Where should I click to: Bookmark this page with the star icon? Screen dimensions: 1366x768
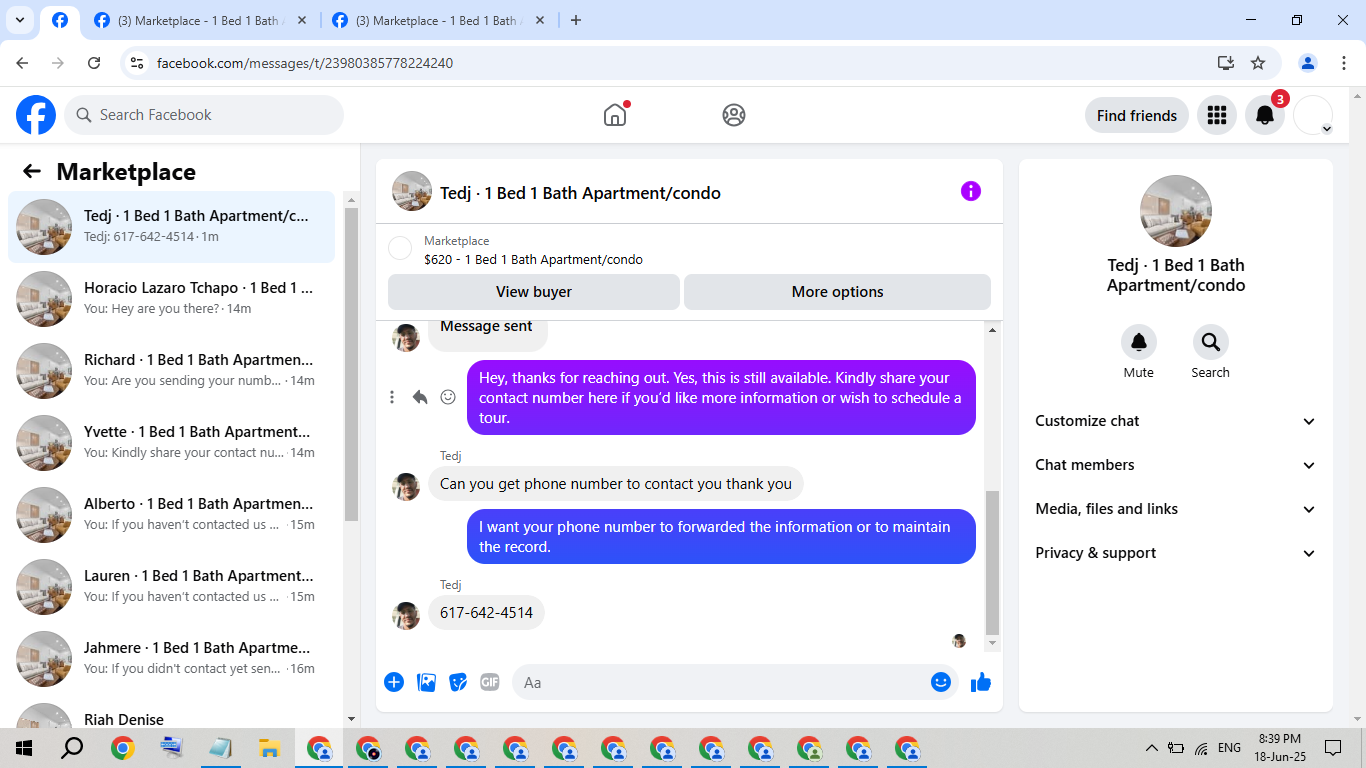1258,63
